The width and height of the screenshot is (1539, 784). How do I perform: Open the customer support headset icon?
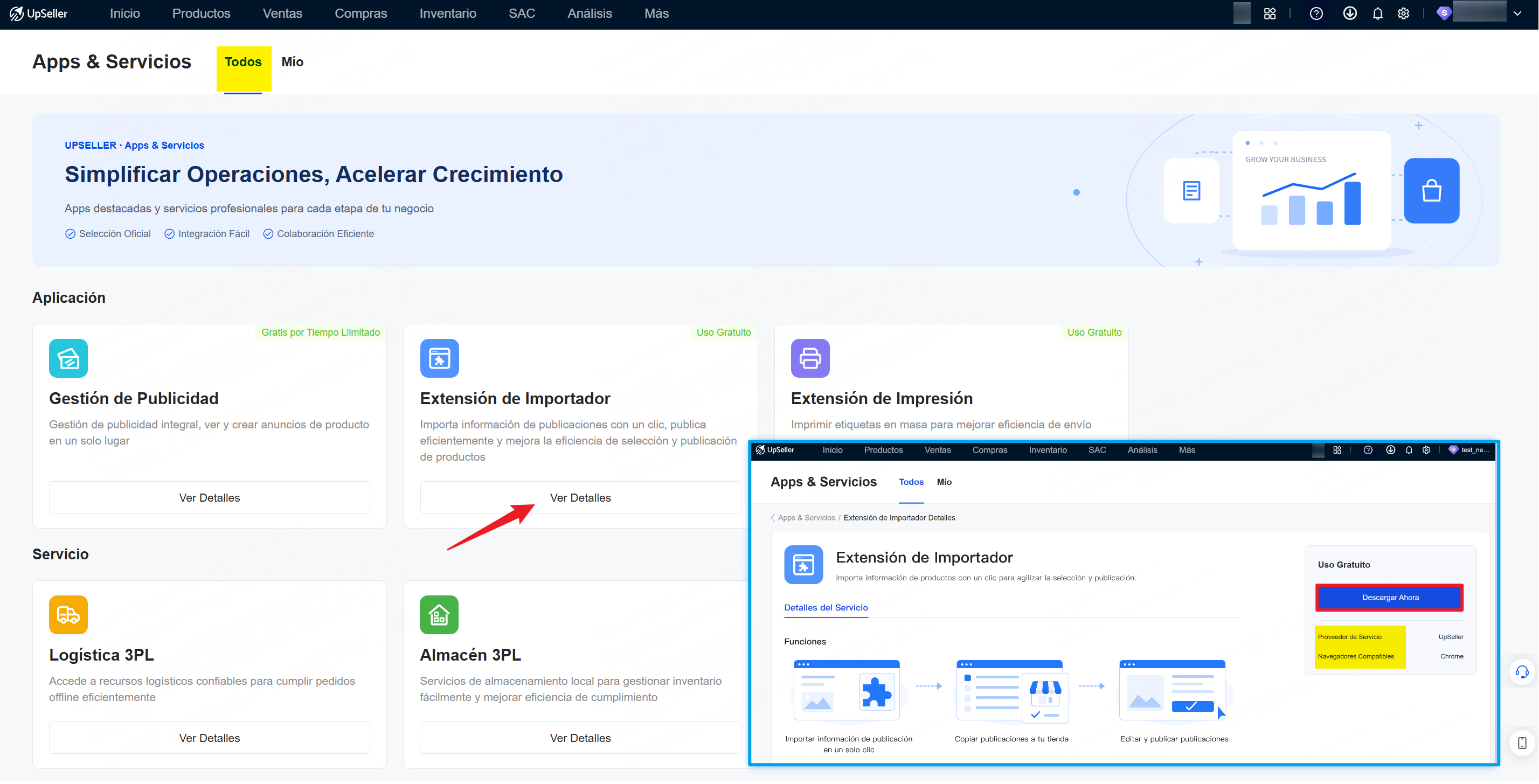click(1522, 672)
